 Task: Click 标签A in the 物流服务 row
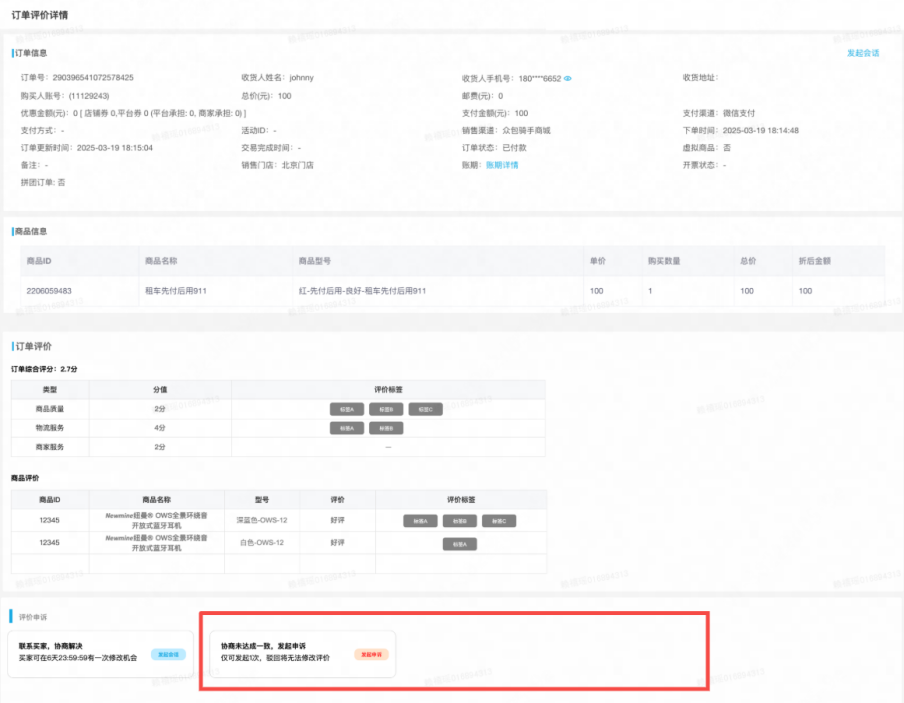point(347,428)
